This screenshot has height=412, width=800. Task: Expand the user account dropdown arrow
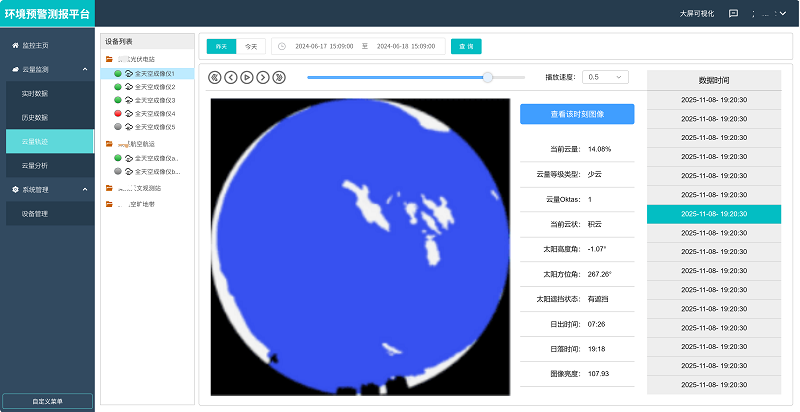[784, 14]
